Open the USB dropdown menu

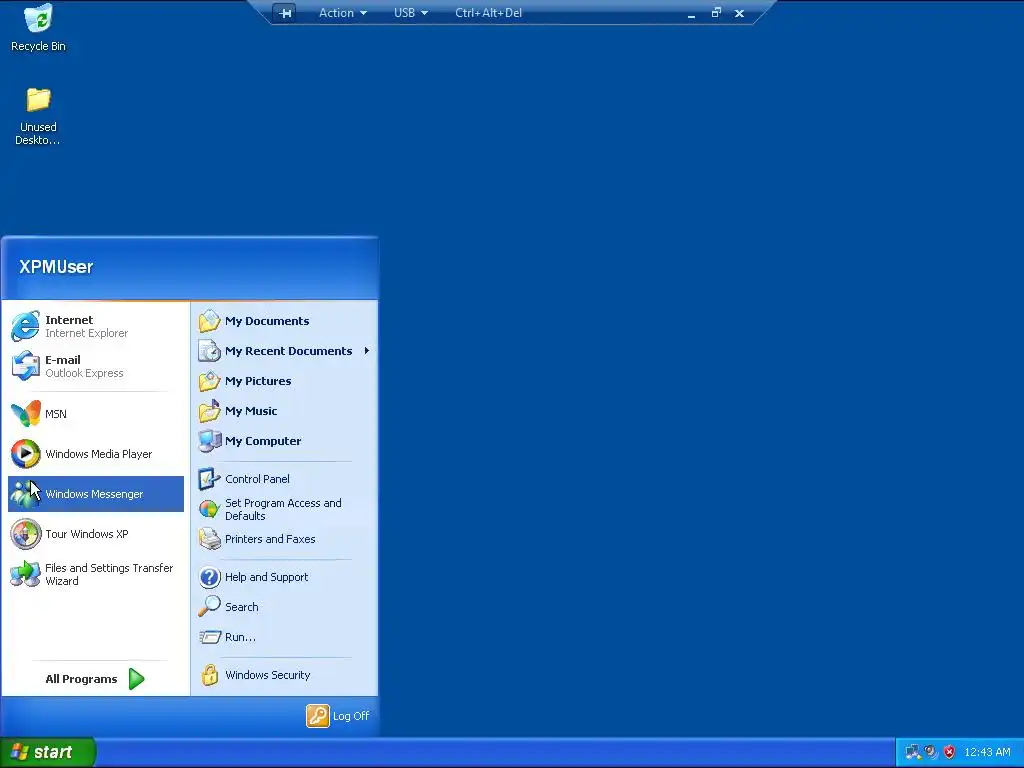tap(411, 13)
